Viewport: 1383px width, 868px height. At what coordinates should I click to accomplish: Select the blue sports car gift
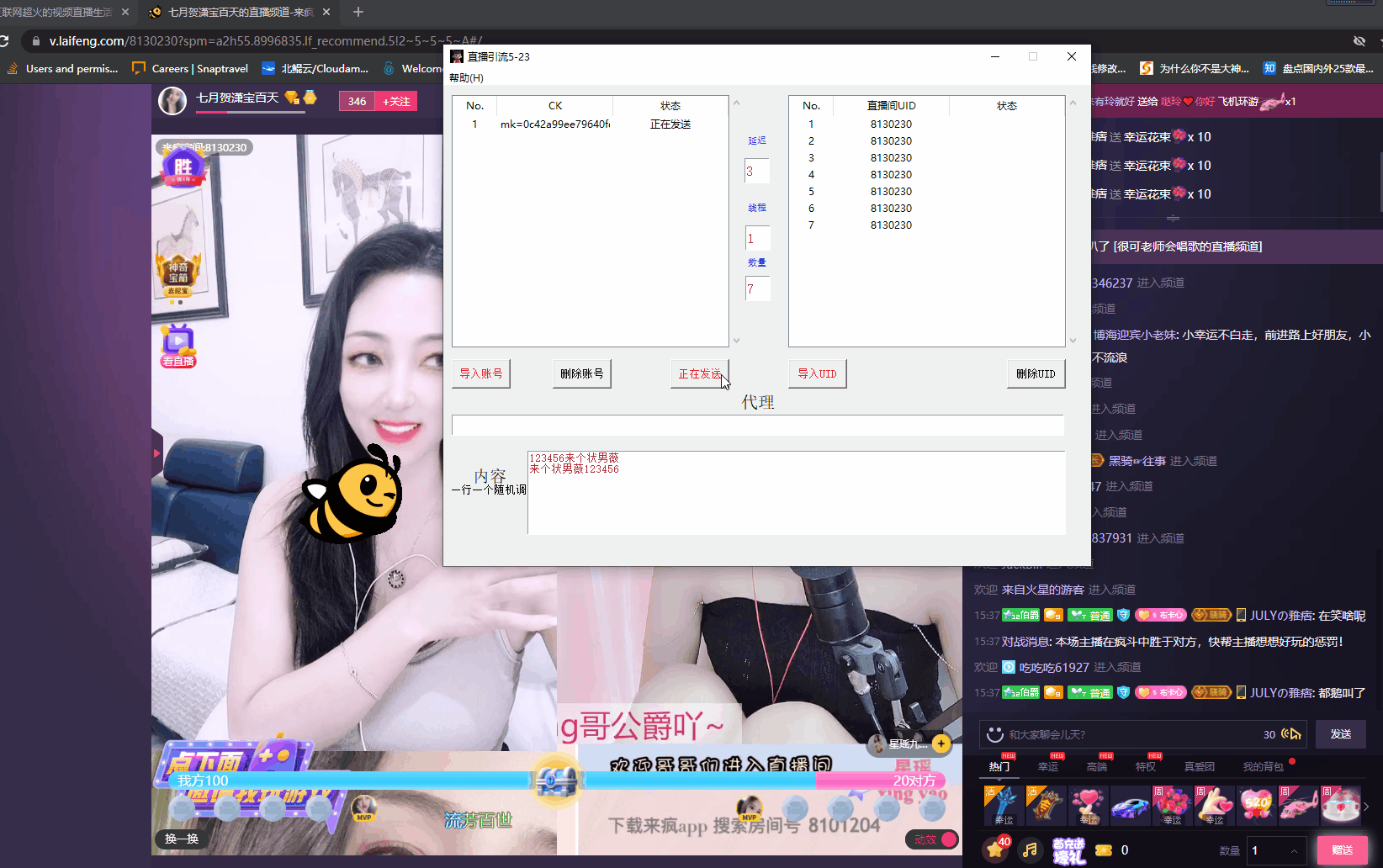(x=1131, y=806)
